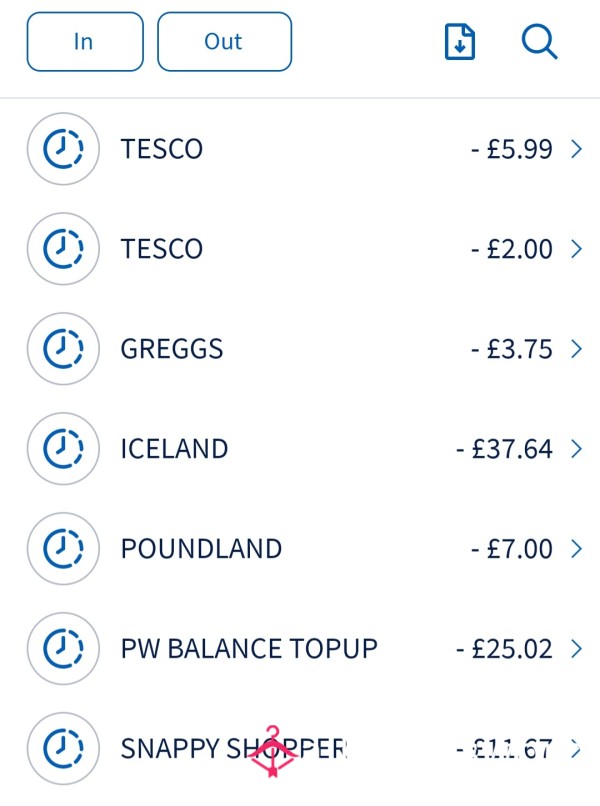Open the search magnifier icon

[539, 42]
